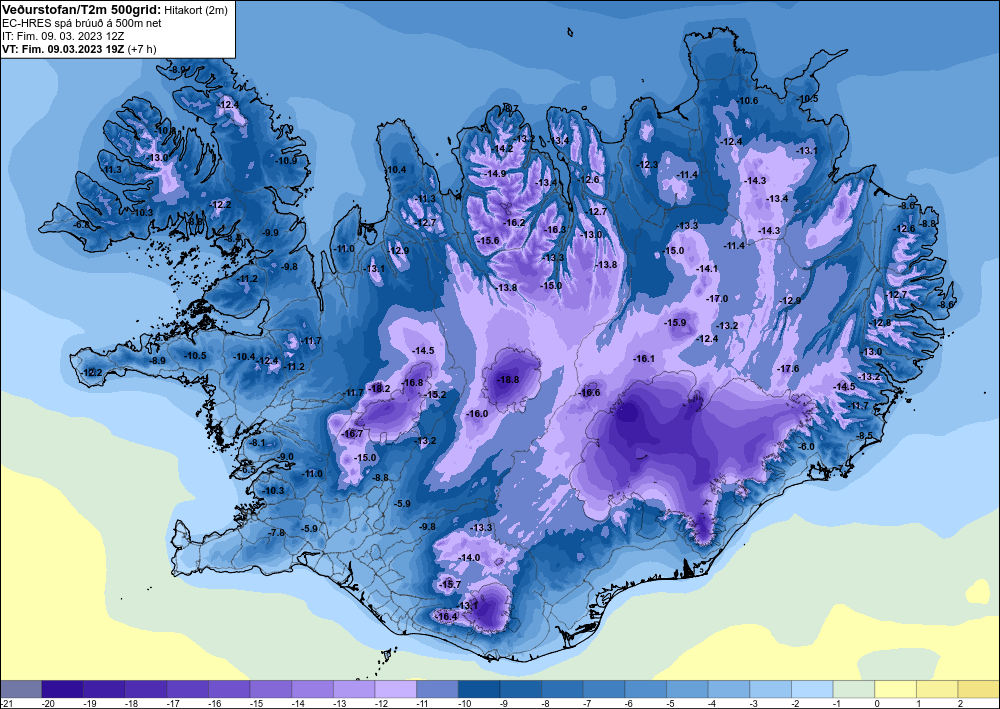This screenshot has height=709, width=1000.
Task: Click the -14.9 temperature label
Action: click(494, 173)
